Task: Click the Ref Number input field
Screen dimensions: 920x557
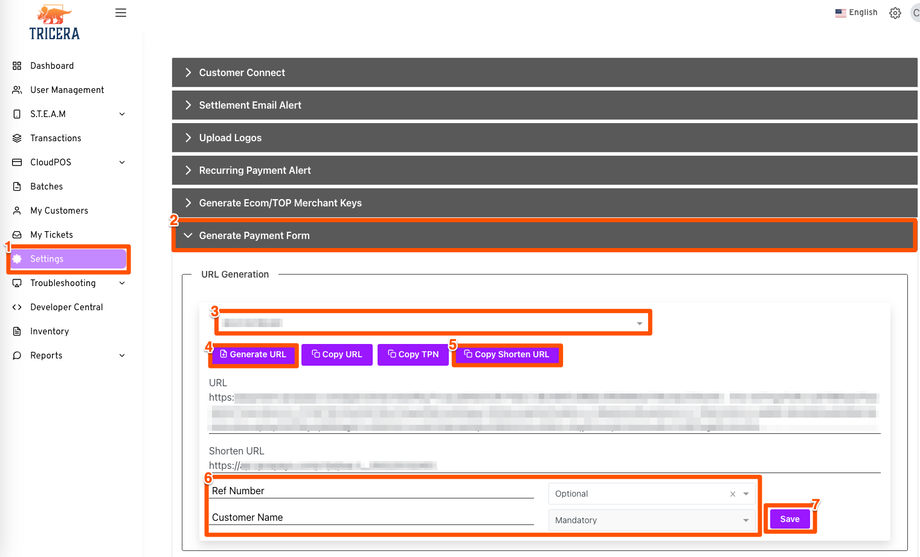Action: [x=372, y=491]
